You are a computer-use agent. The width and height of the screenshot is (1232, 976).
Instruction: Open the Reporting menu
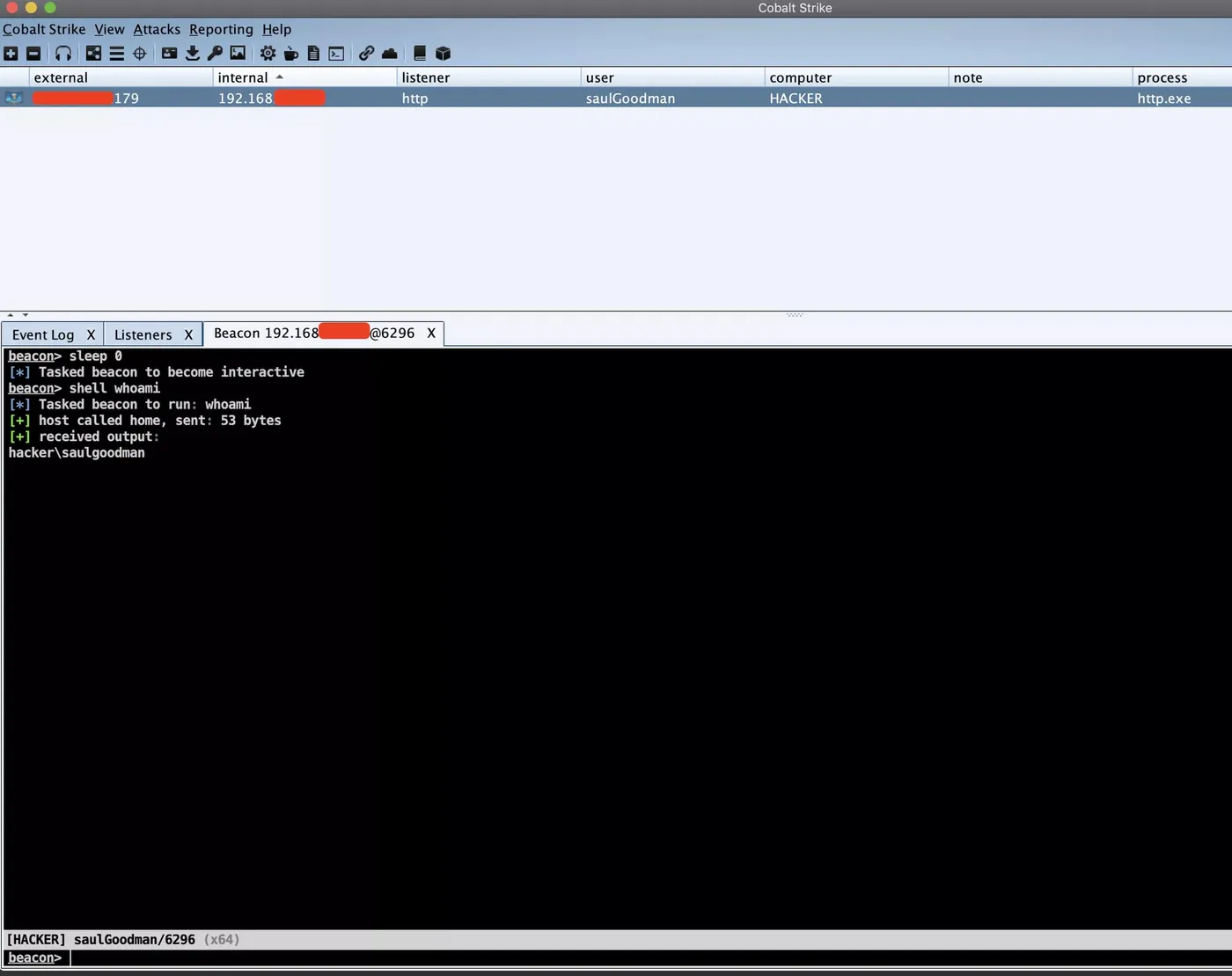pos(221,29)
